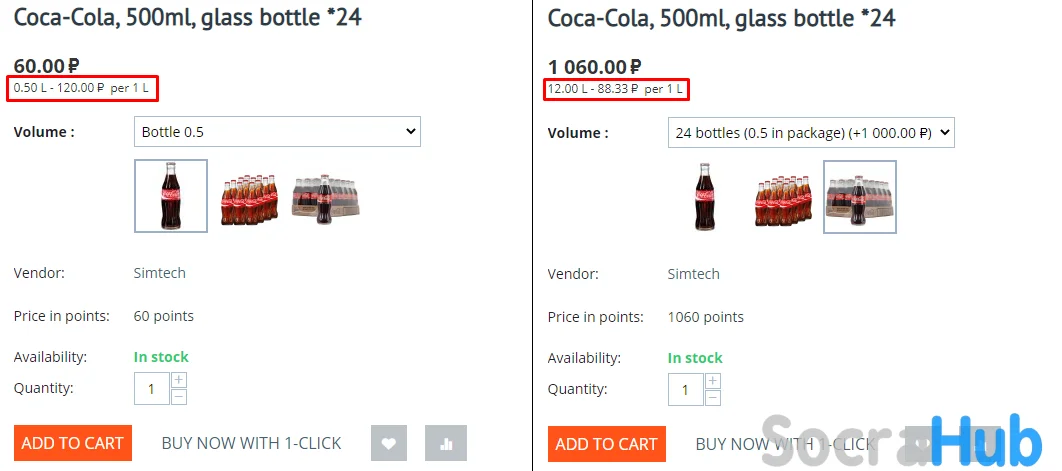
Task: Open Simtech vendor link in right panel
Action: coord(693,274)
